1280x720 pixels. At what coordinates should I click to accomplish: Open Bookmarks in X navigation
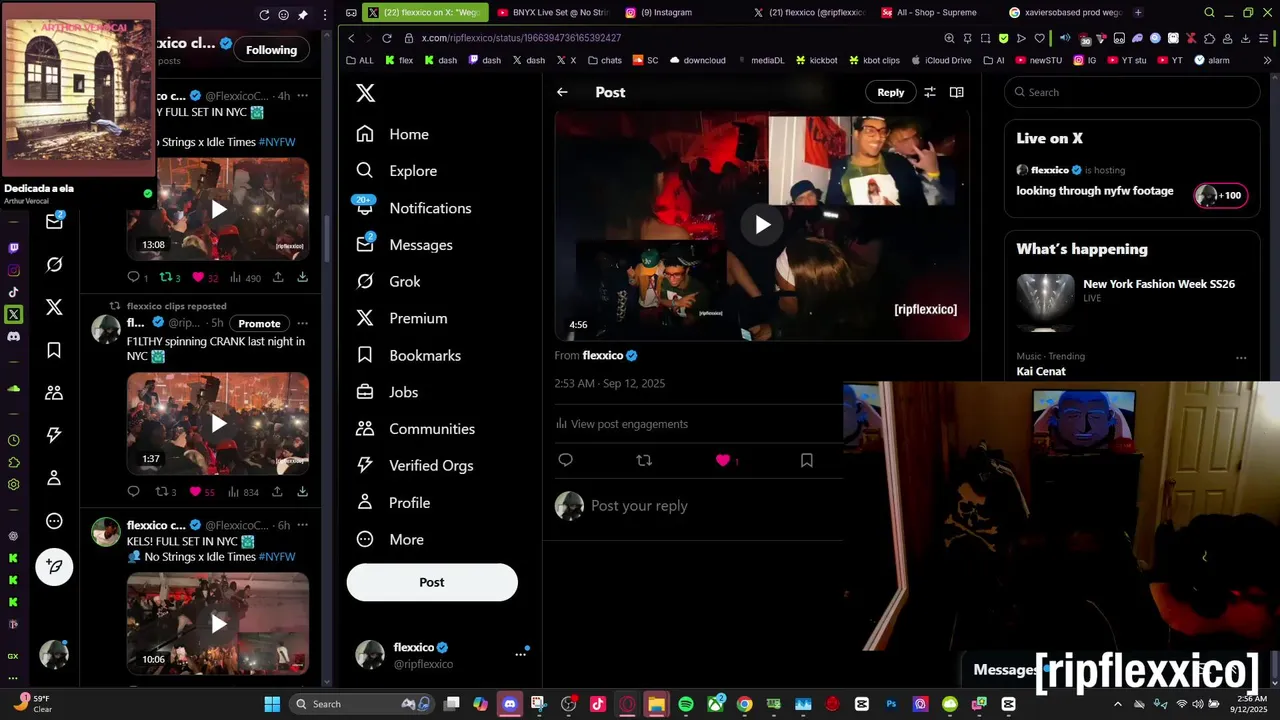pyautogui.click(x=409, y=355)
